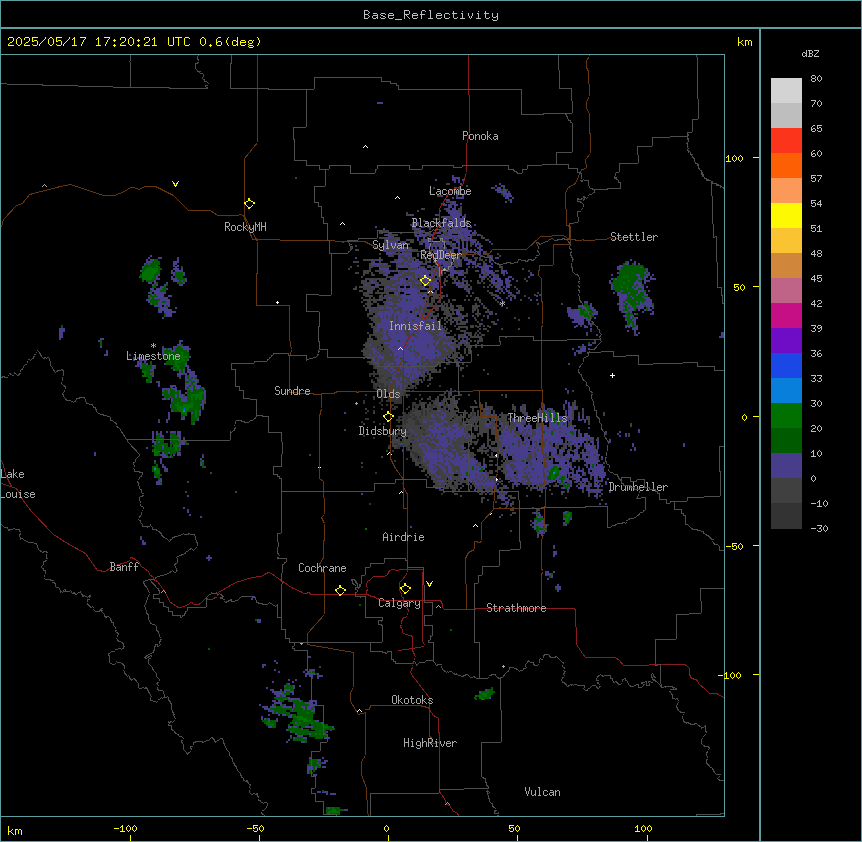
Task: Pick the red swatch in the dBZ legend
Action: click(786, 140)
